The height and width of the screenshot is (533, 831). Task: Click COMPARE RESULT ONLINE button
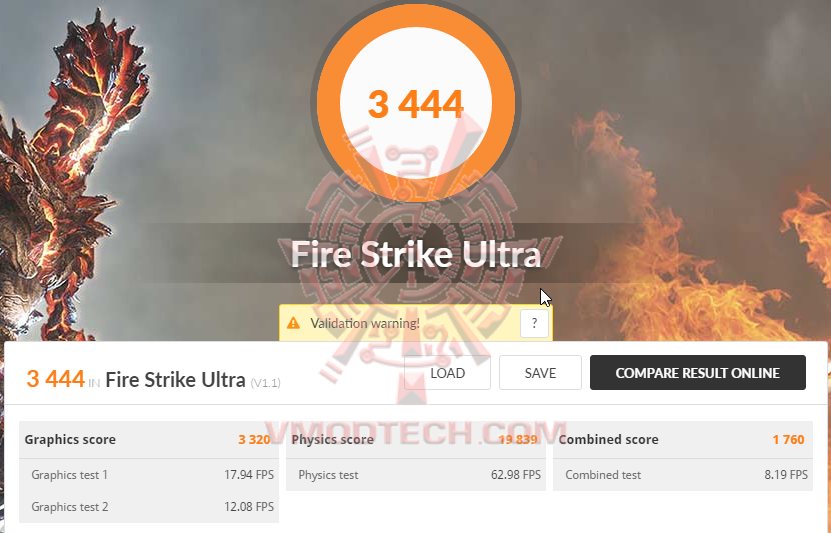click(697, 373)
